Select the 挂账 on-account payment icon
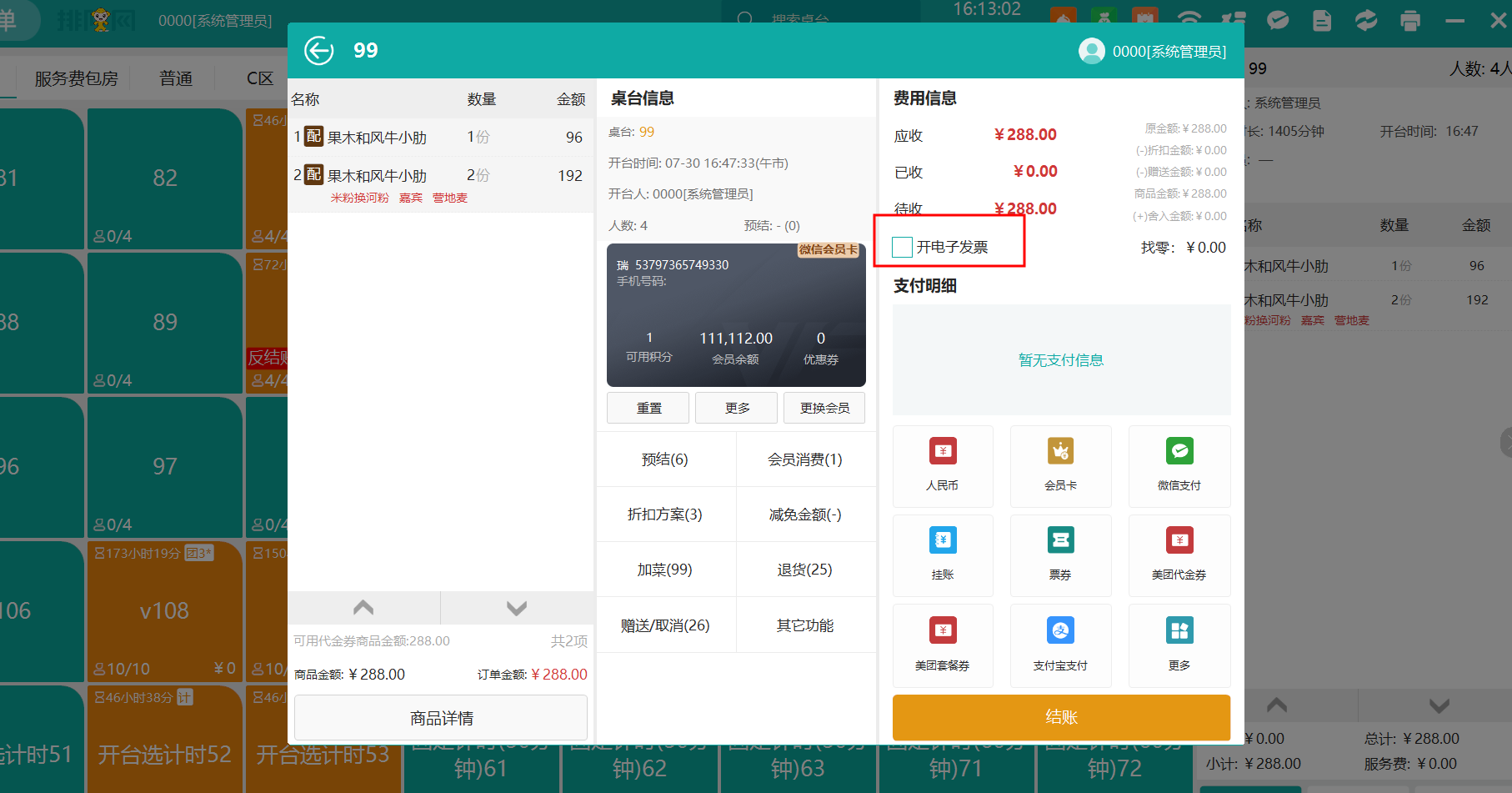 [x=943, y=555]
